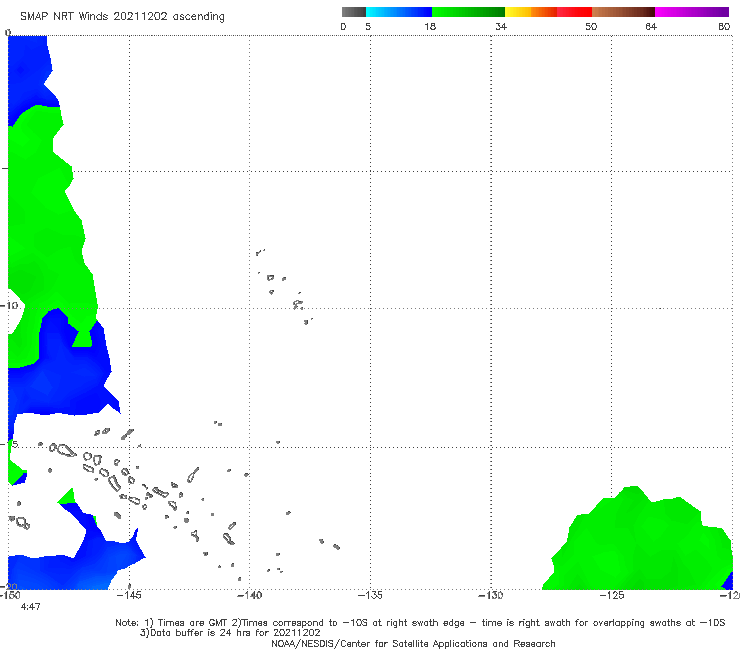Click the color bar label '64'
The width and height of the screenshot is (740, 650).
(651, 27)
